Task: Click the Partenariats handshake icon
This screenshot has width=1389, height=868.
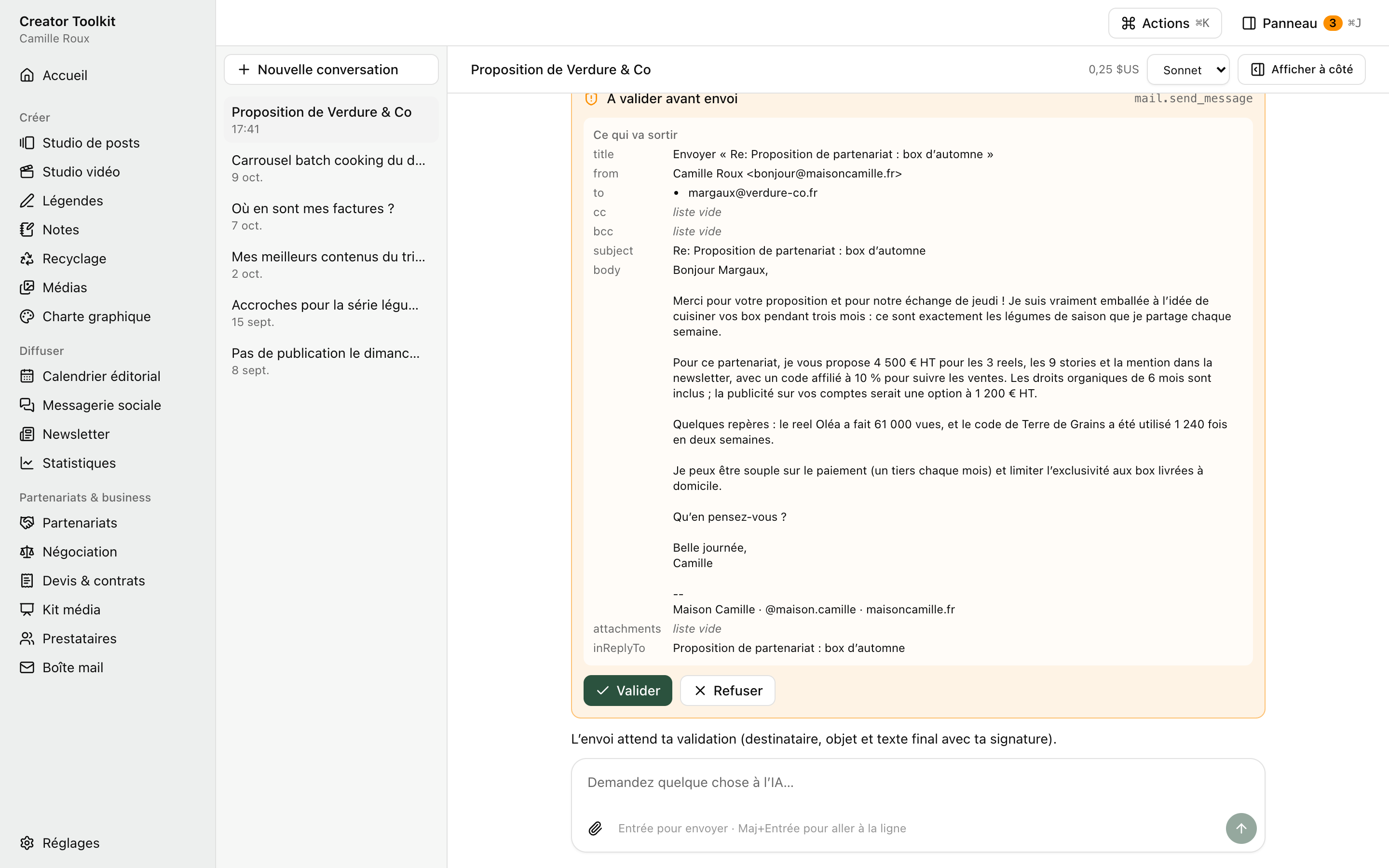Action: tap(27, 522)
